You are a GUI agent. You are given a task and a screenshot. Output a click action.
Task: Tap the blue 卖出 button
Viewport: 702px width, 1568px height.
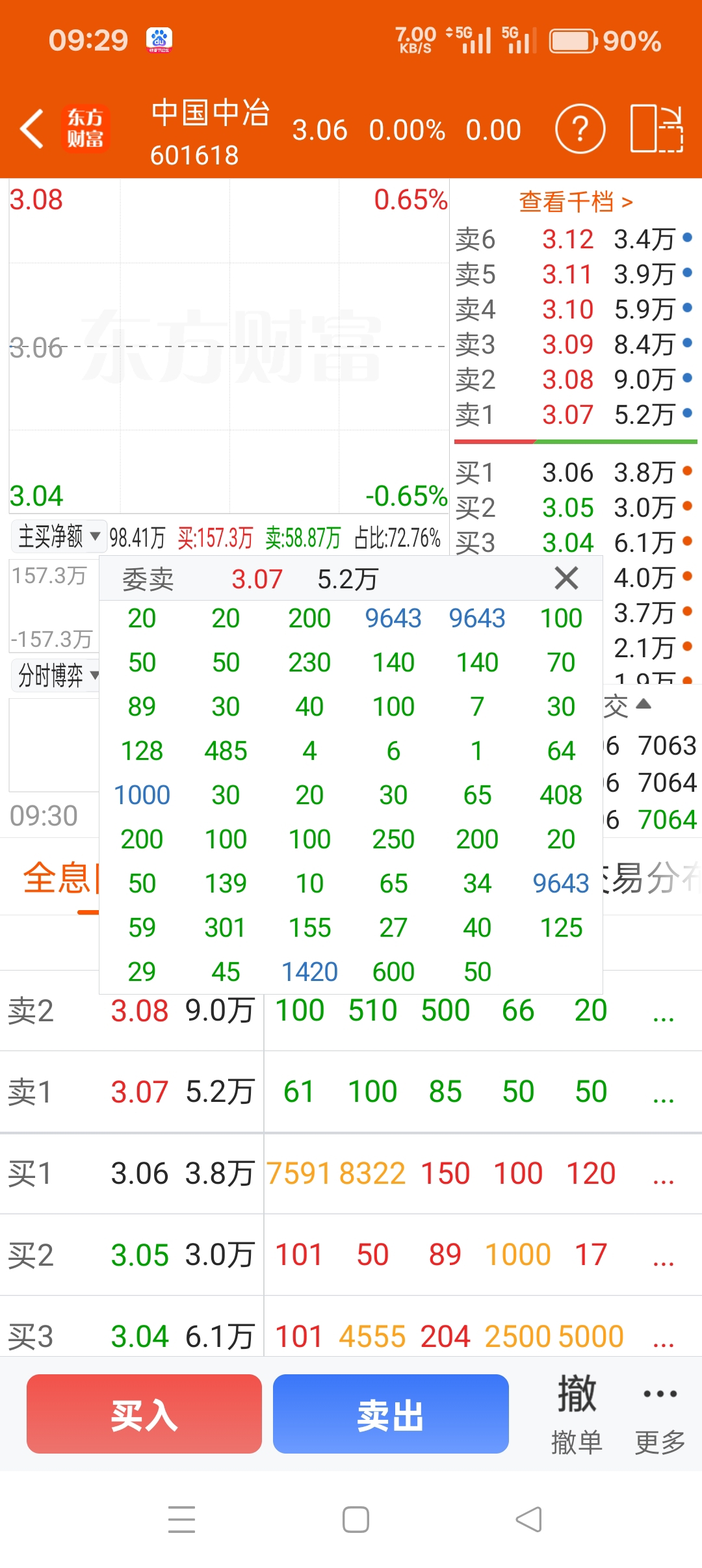[x=391, y=1414]
